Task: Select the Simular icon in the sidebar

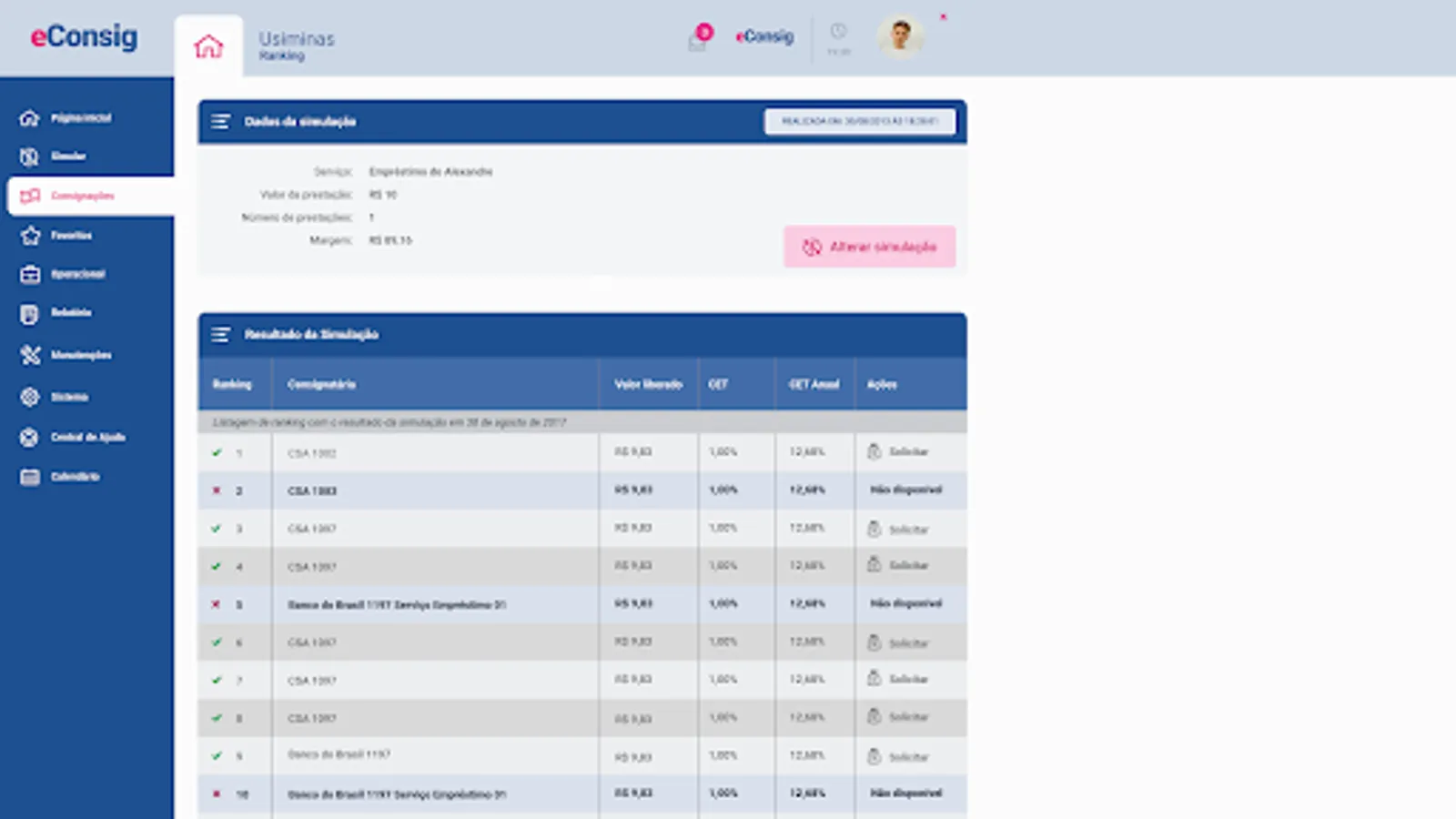Action: (x=27, y=157)
